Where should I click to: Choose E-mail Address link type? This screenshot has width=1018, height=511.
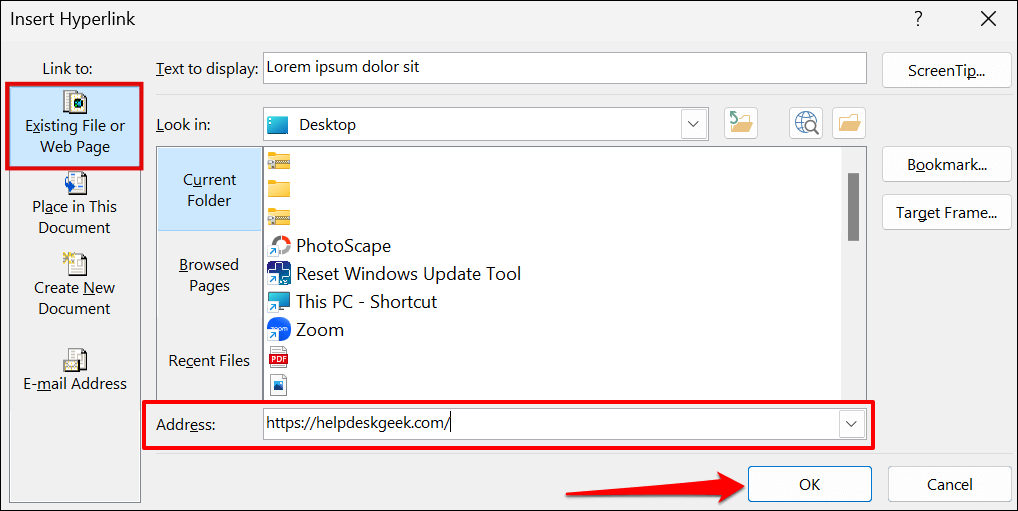[x=75, y=369]
